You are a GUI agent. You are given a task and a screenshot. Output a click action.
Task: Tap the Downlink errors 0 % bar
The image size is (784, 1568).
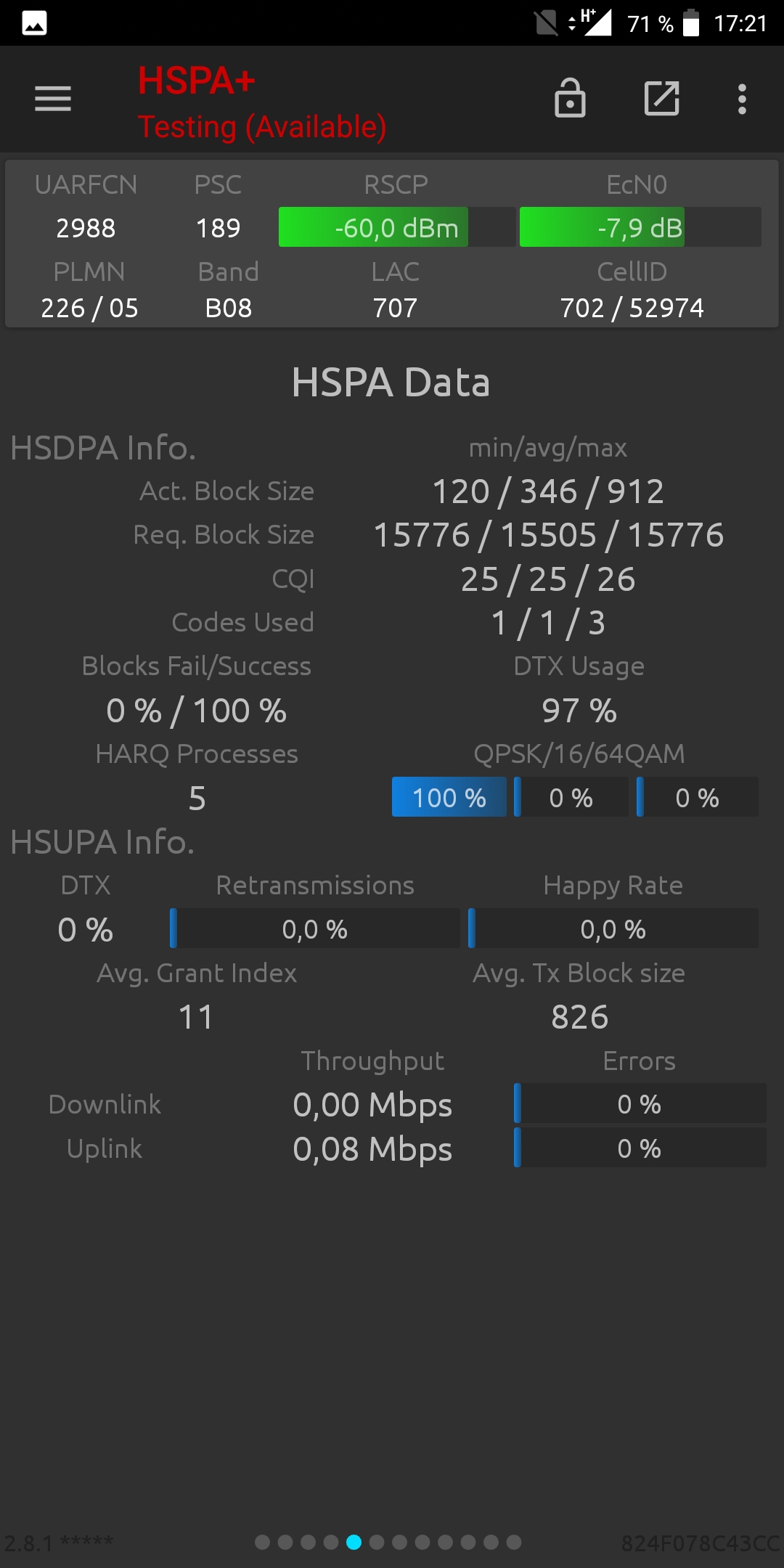(640, 1103)
